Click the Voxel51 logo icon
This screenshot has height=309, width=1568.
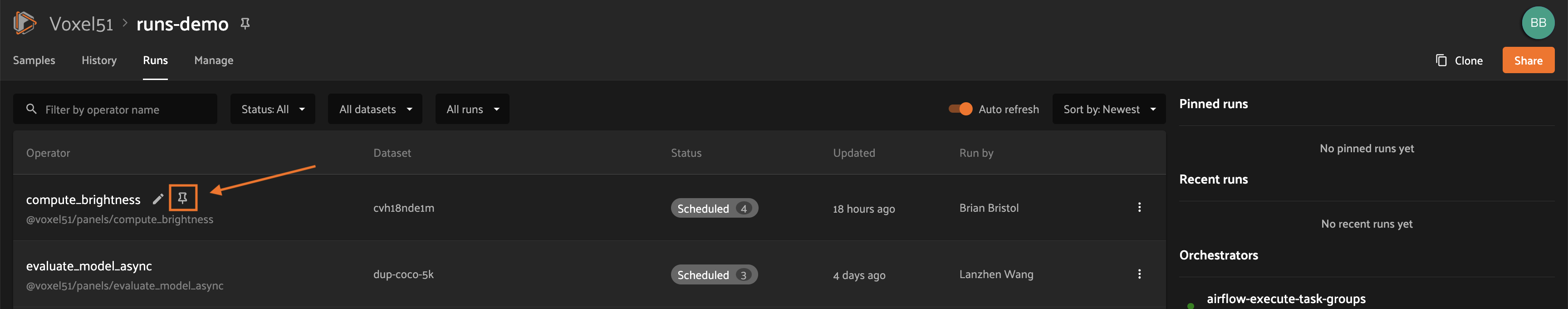click(x=25, y=23)
